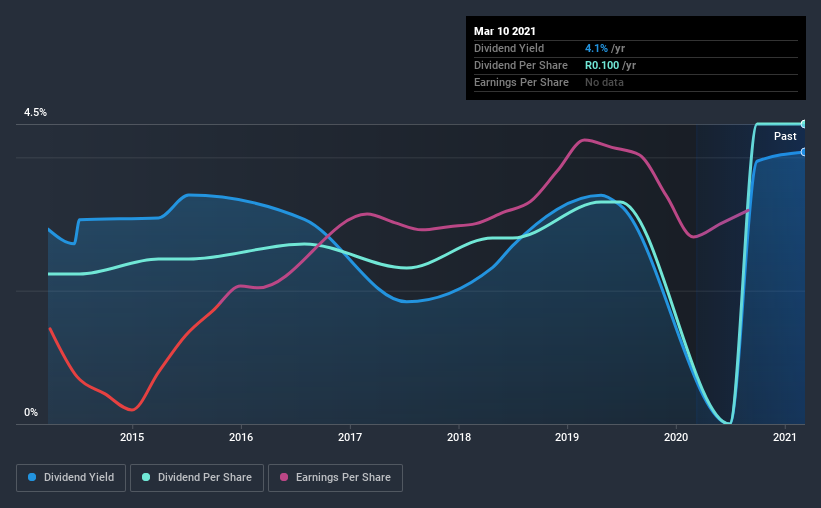Click the 2021 x-axis label
The height and width of the screenshot is (508, 821).
pos(785,437)
